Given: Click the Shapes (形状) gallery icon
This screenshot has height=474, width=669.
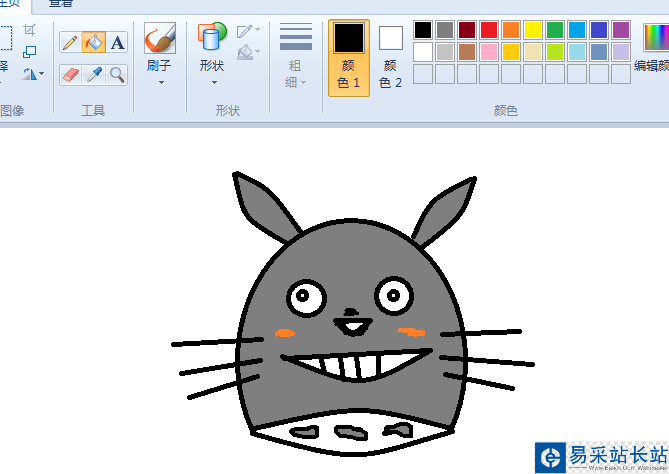Looking at the screenshot, I should 212,37.
